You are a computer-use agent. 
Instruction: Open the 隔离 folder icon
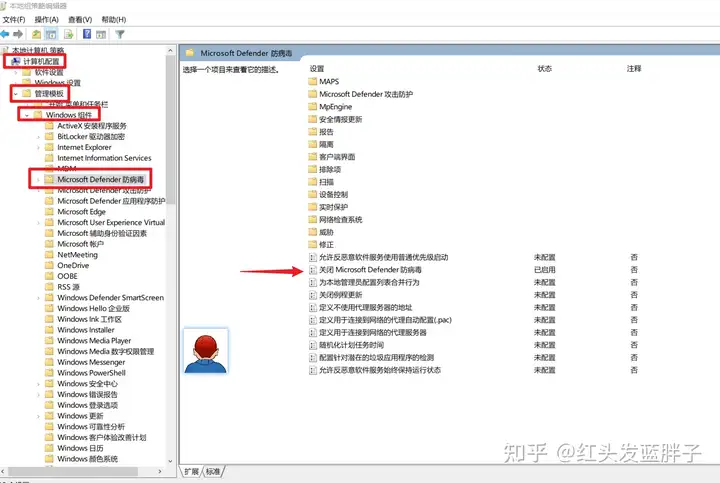point(313,144)
